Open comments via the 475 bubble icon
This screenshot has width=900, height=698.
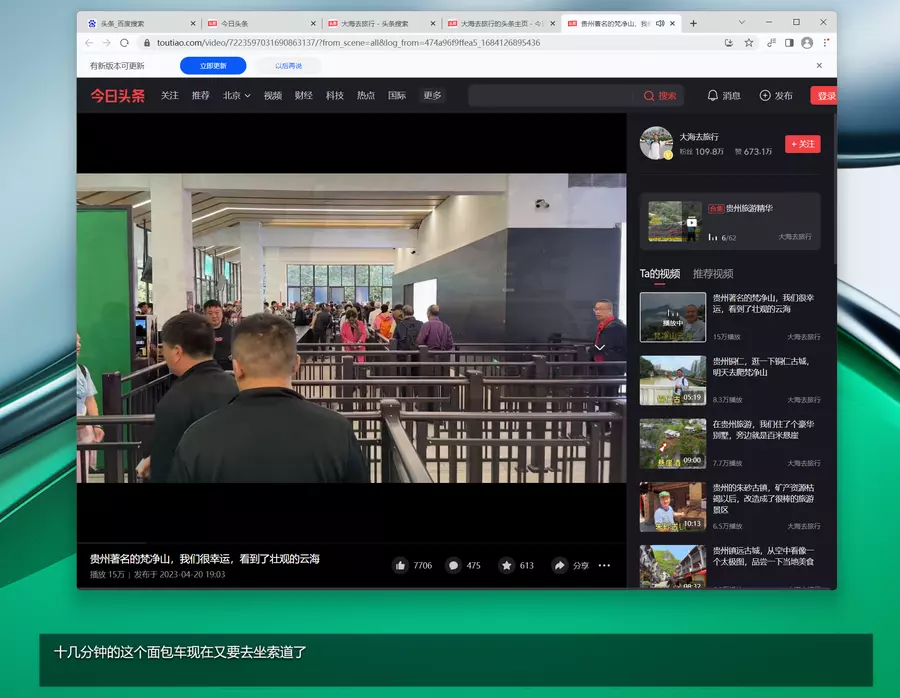(x=453, y=565)
